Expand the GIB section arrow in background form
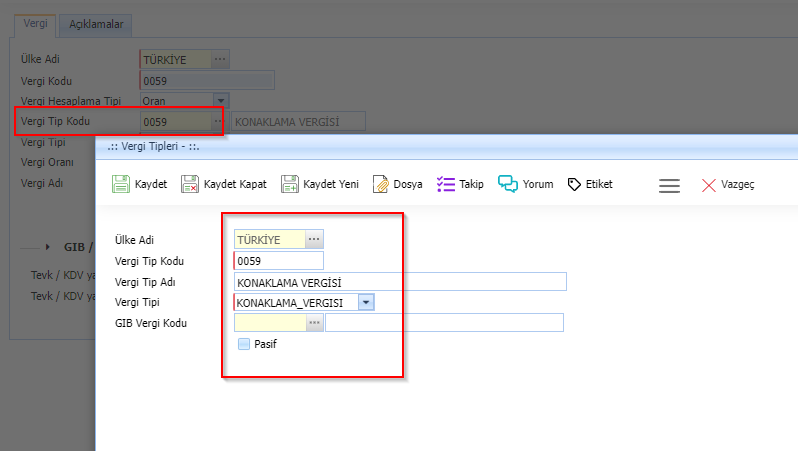 (47, 247)
